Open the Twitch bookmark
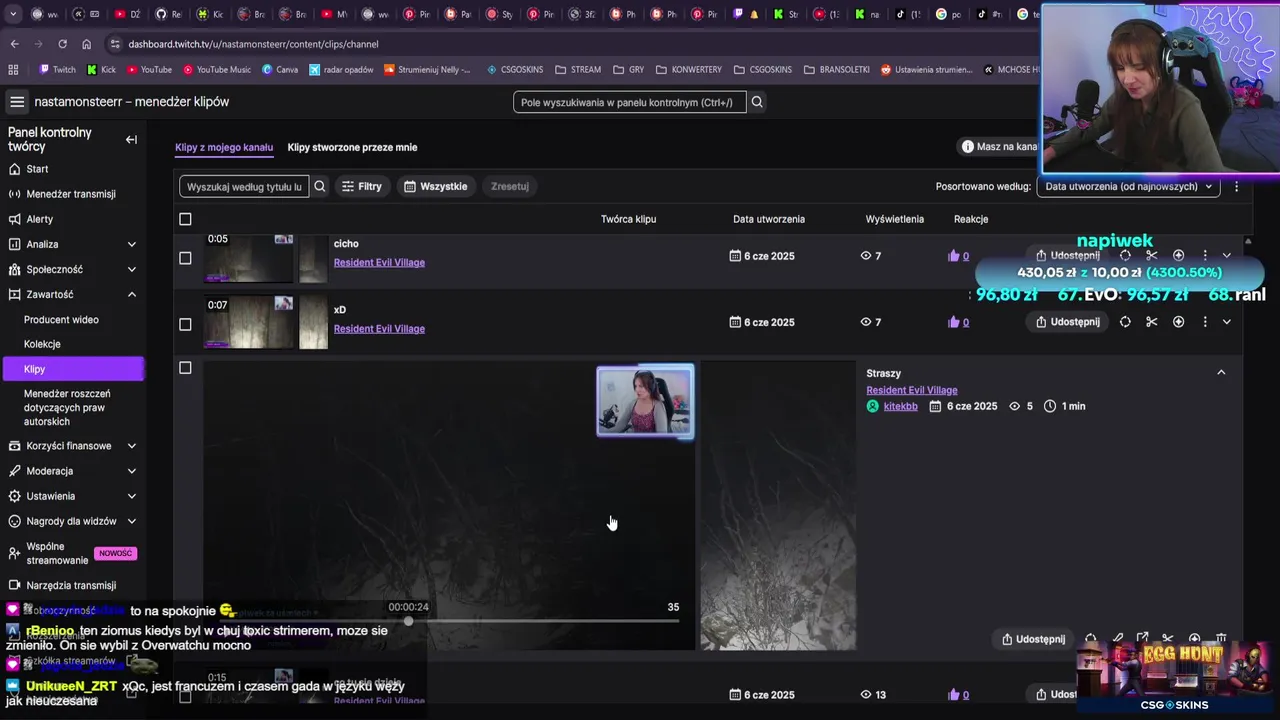Screen dimensions: 1280x720 point(57,70)
